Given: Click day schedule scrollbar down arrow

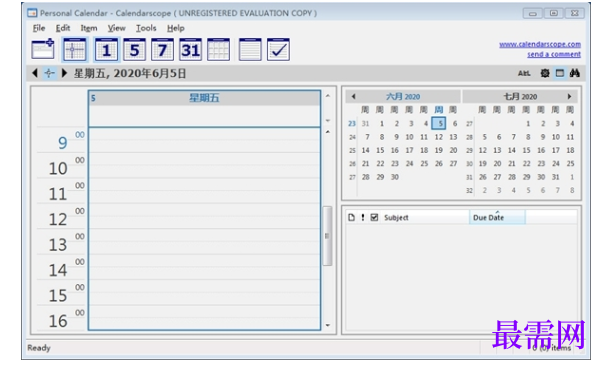Looking at the screenshot, I should 328,325.
